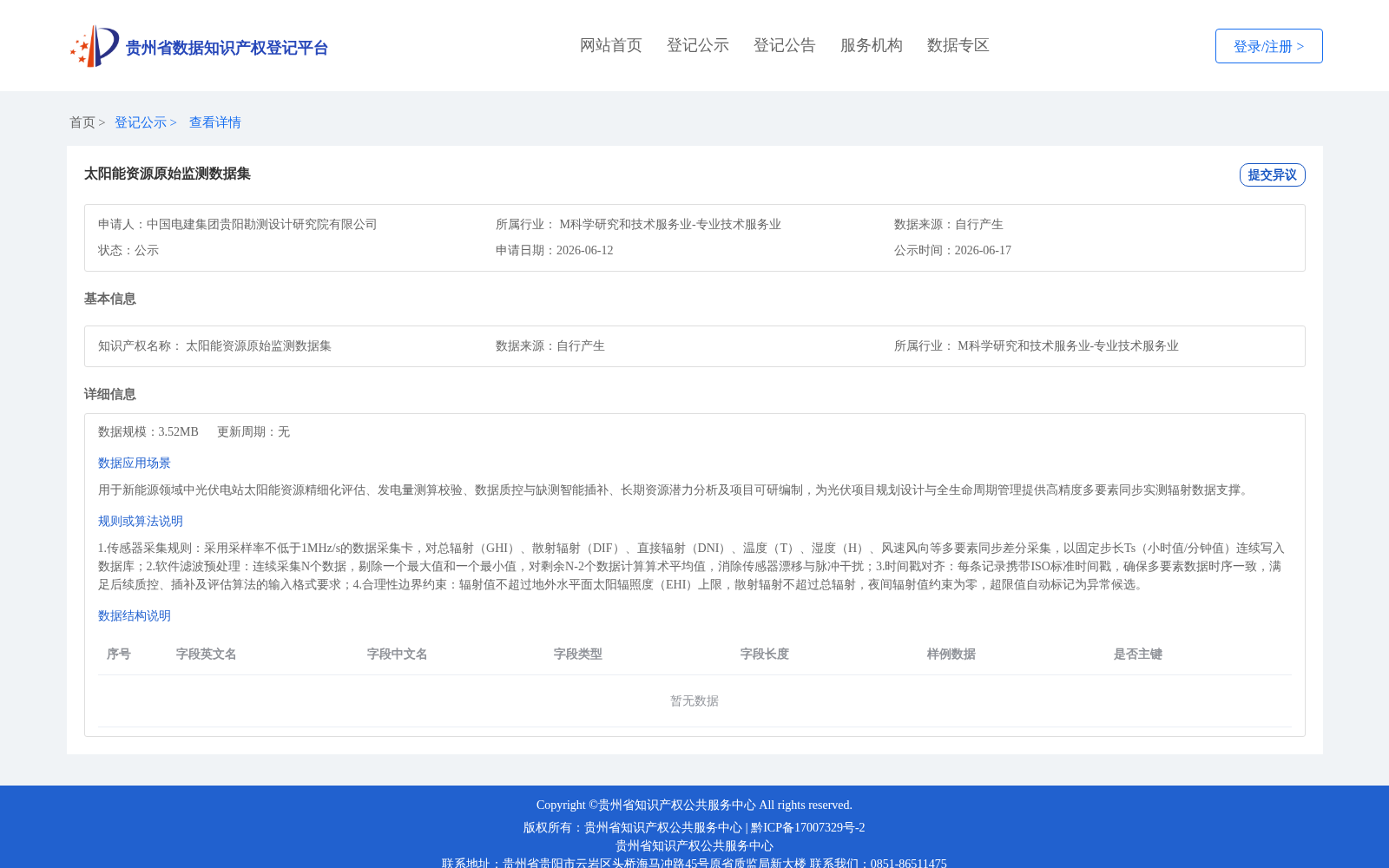1389x868 pixels.
Task: Open the 贵州省数据知识产权登记平台 title link
Action: tap(227, 48)
